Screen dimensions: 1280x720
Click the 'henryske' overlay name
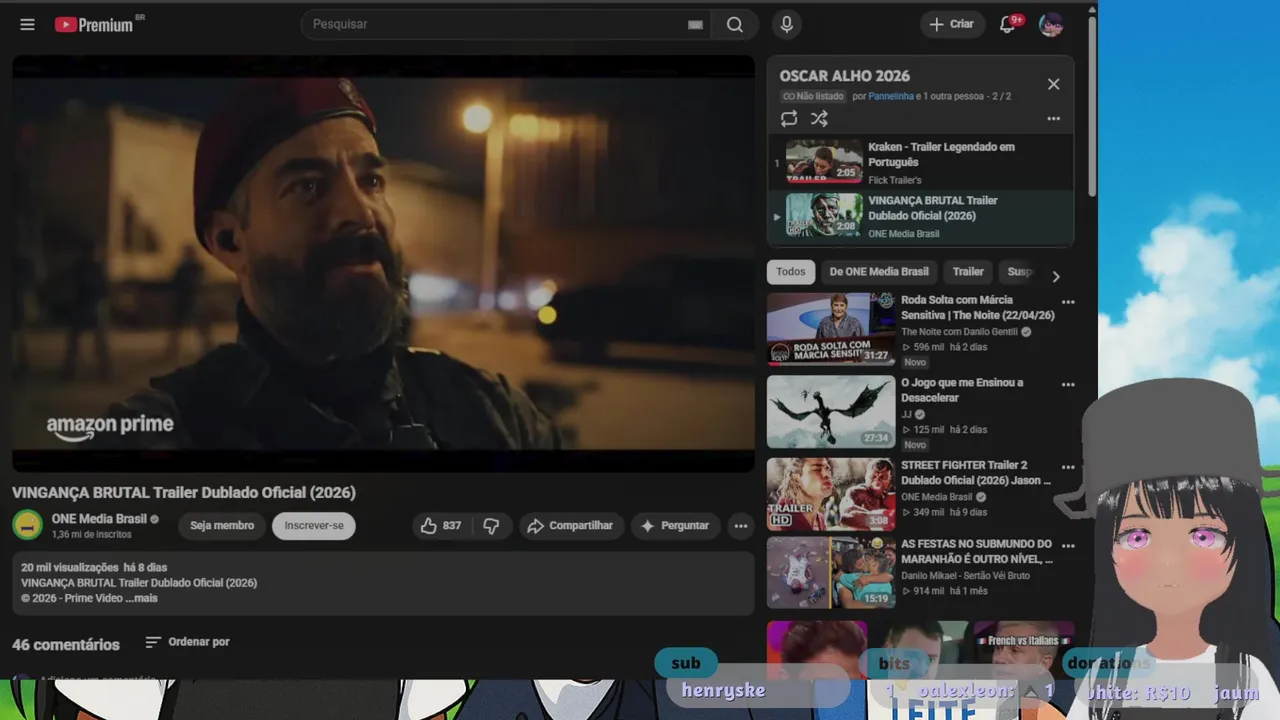pos(724,690)
